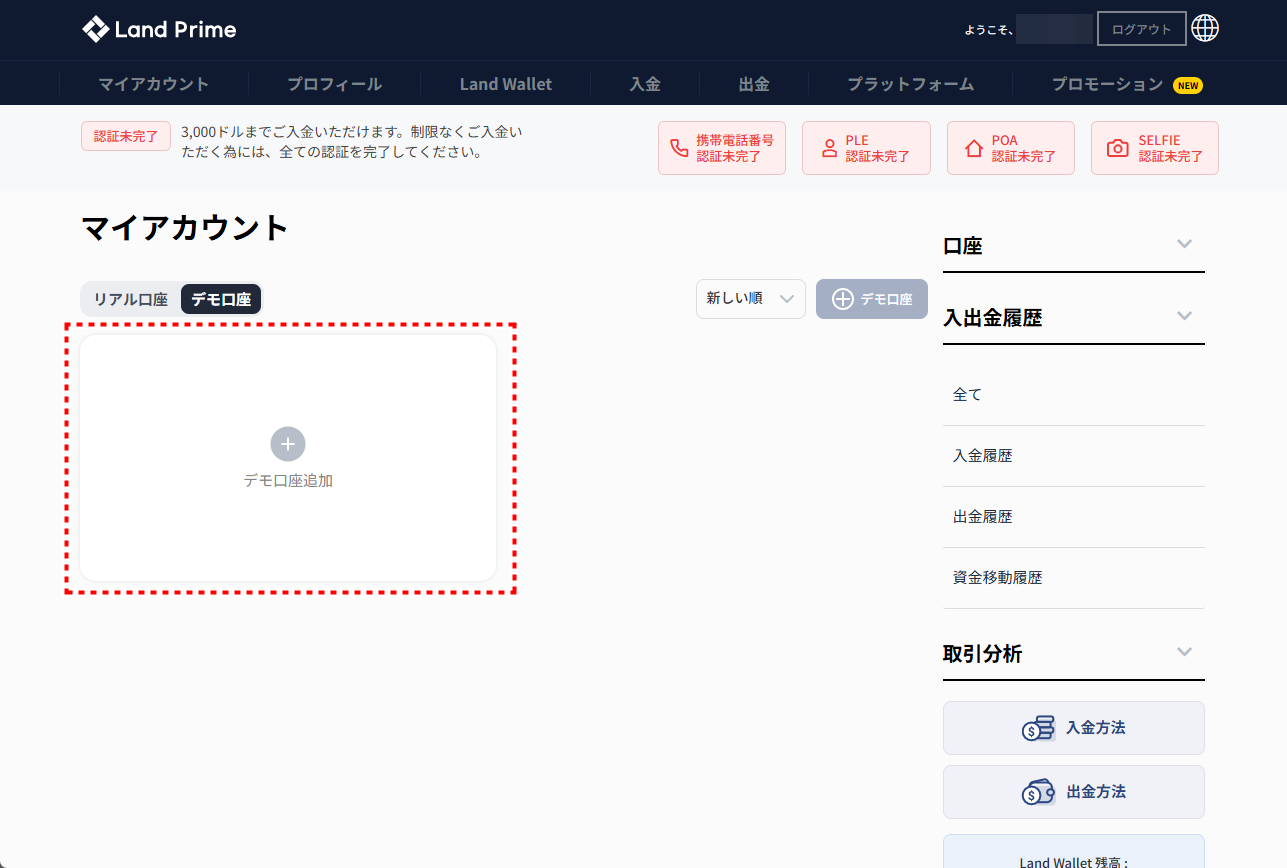
Task: Switch to リアル口座 toggle
Action: coord(131,299)
